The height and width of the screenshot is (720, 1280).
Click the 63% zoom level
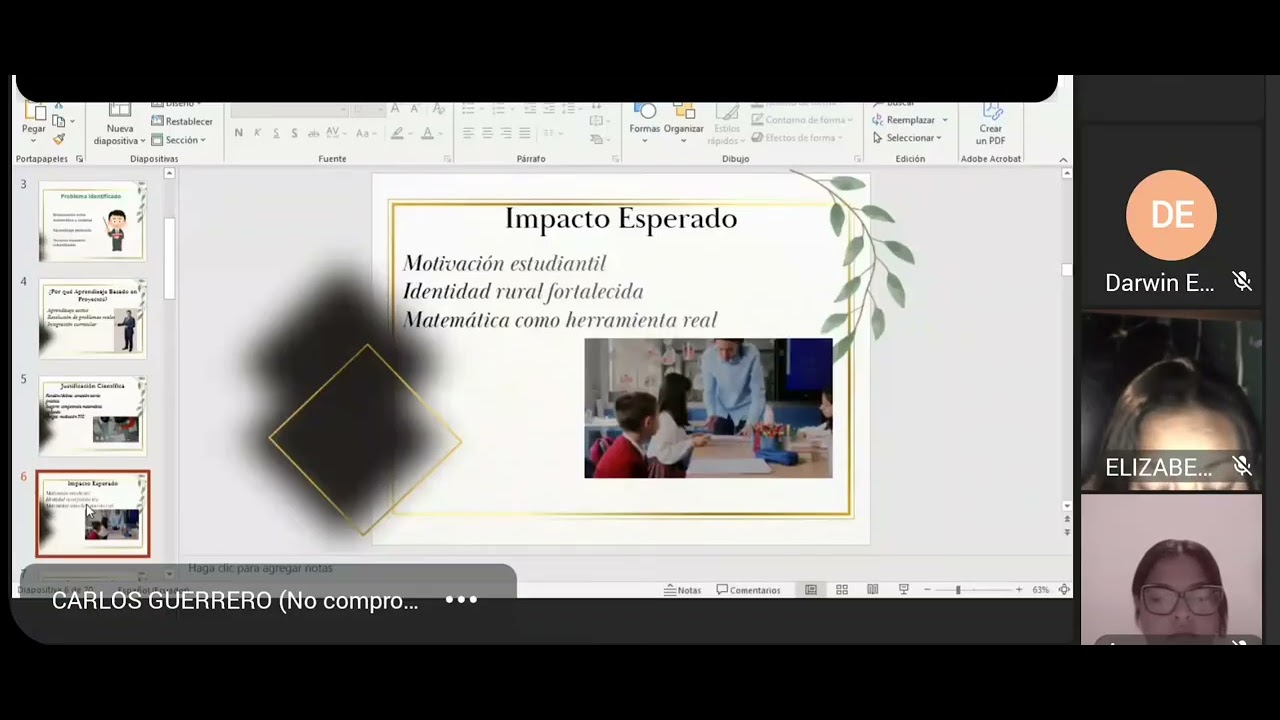click(x=1041, y=590)
